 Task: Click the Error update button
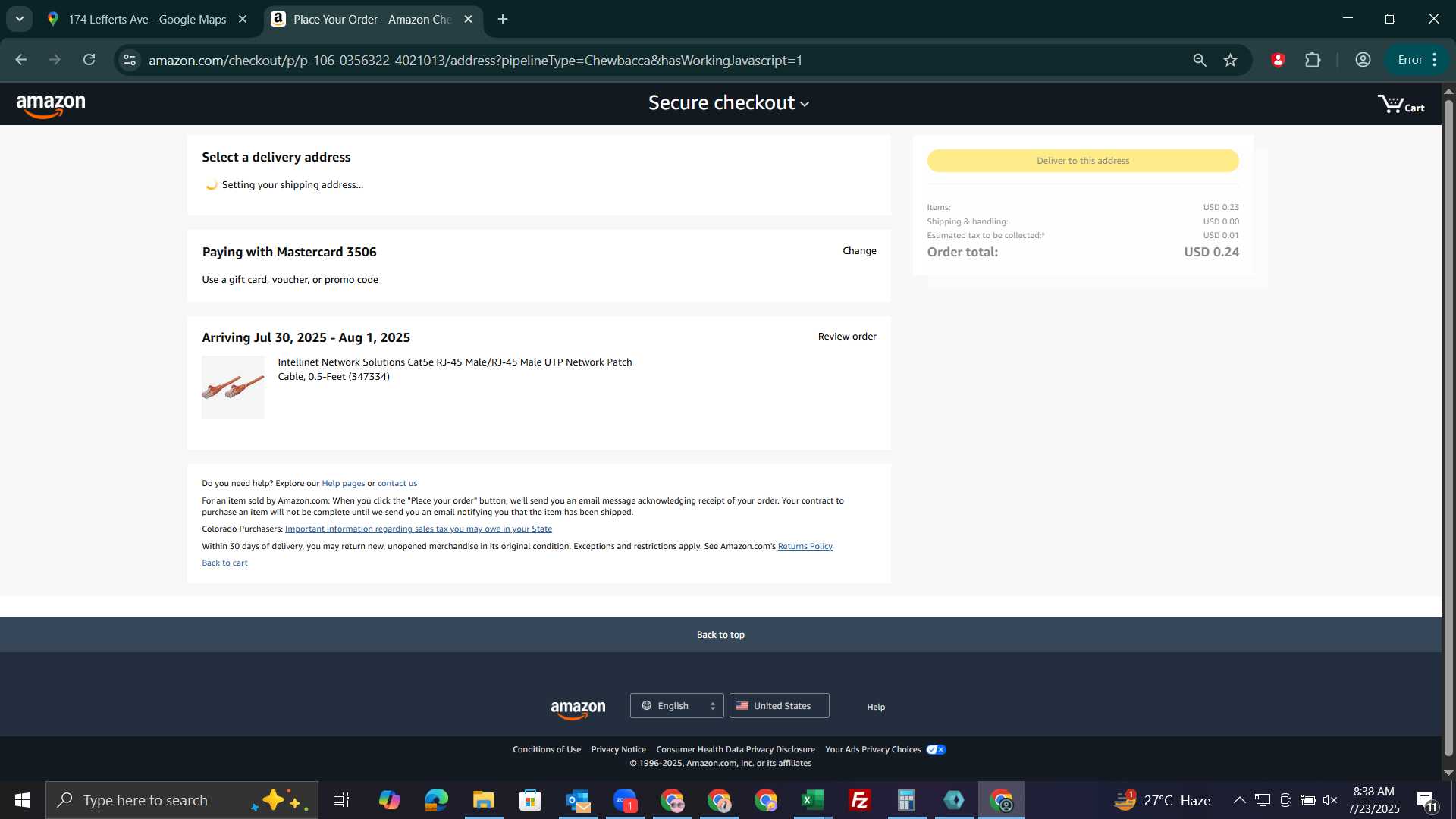point(1410,60)
